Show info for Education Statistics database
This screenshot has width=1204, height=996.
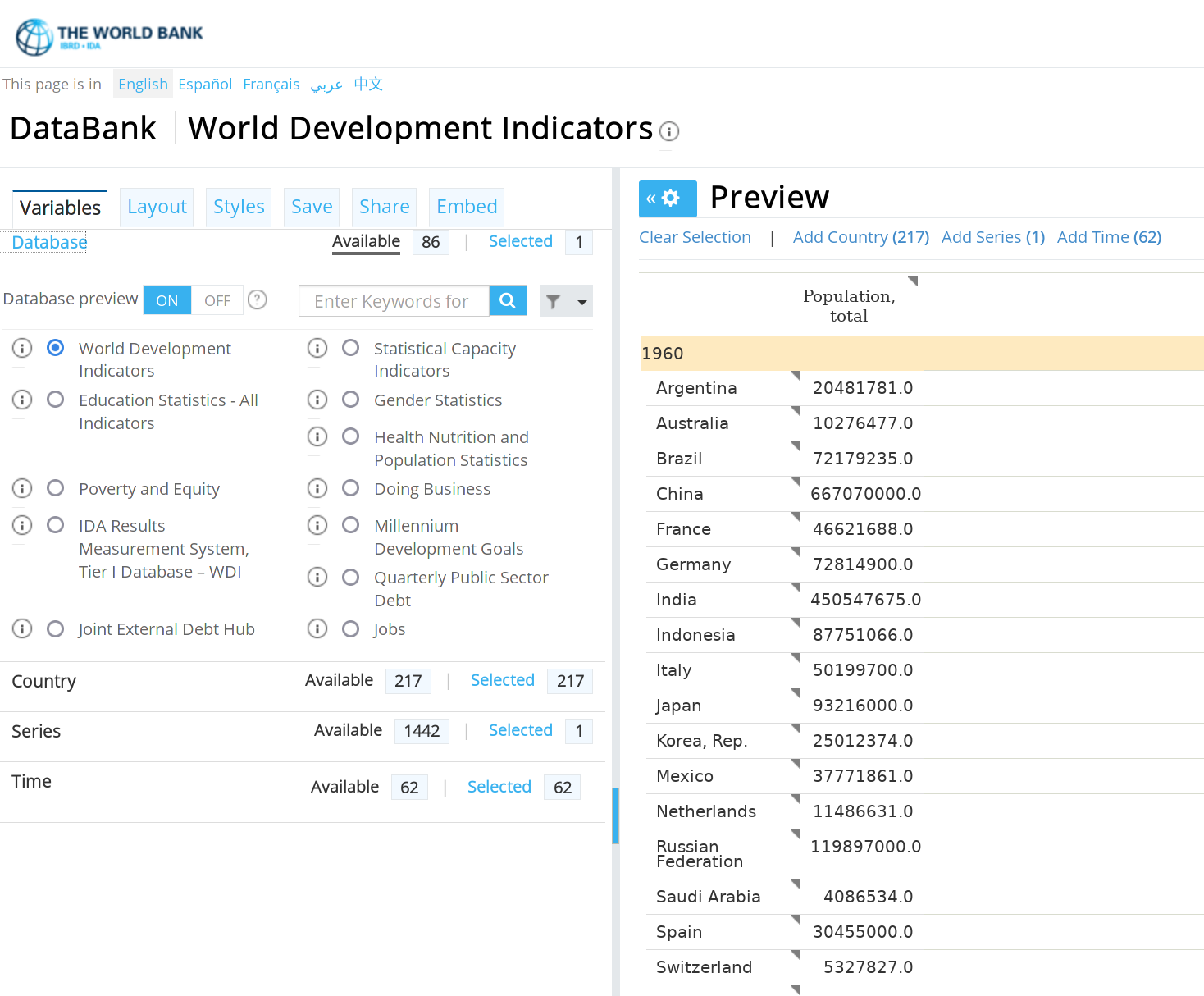click(x=22, y=400)
